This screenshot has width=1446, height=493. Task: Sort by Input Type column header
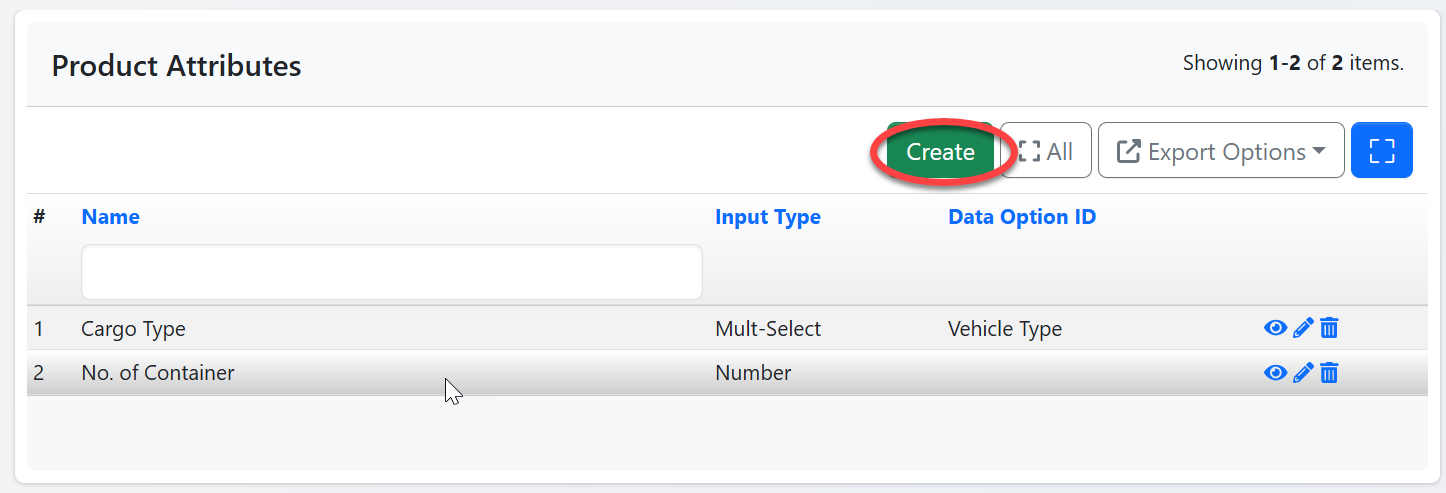tap(767, 217)
